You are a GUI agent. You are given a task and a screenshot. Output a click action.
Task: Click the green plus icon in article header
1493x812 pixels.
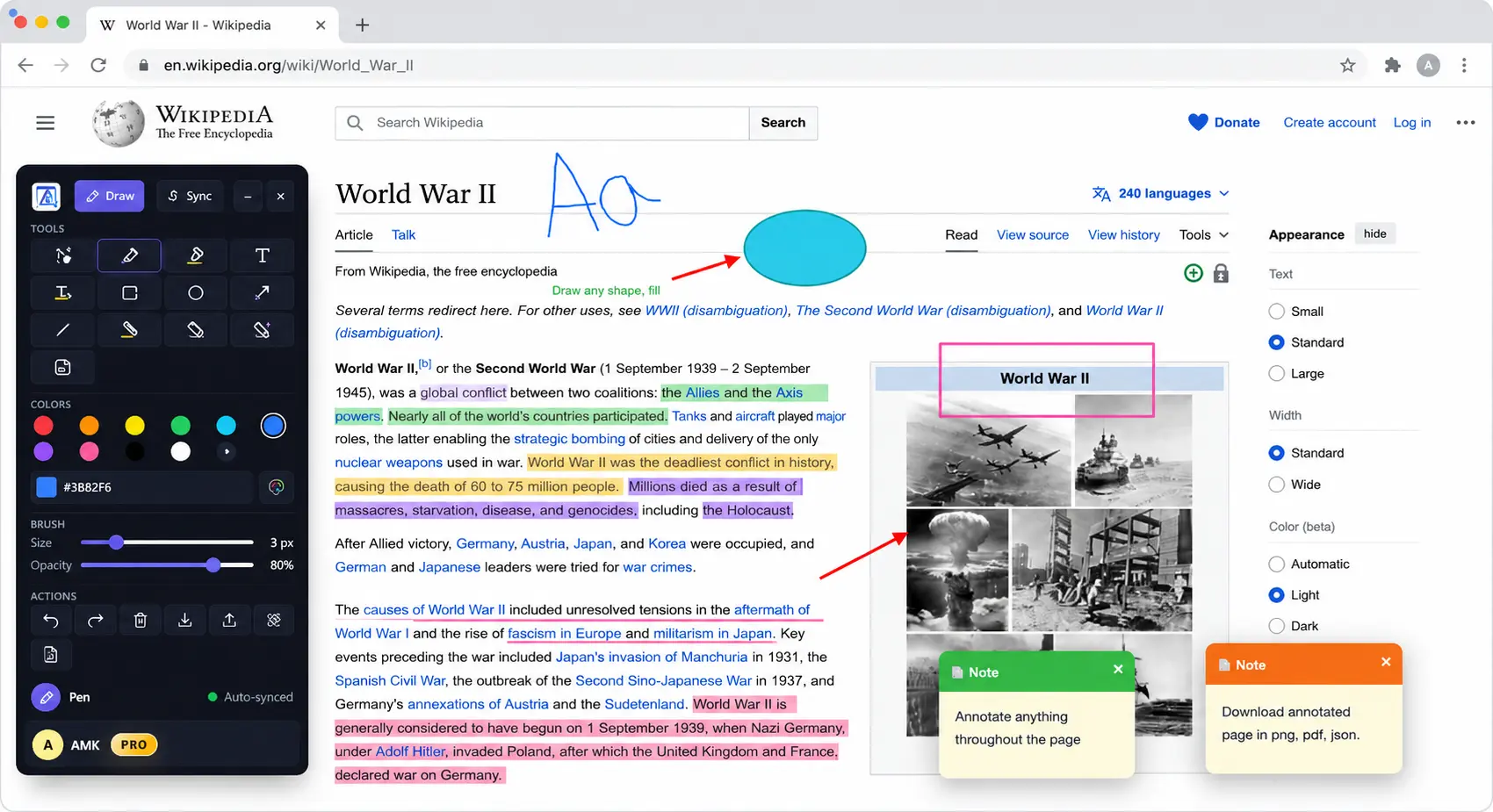(1194, 273)
